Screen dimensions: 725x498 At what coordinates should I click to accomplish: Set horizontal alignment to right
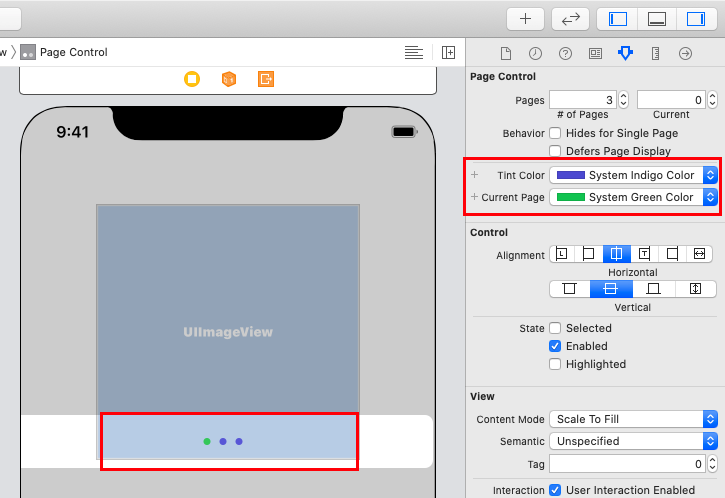point(672,254)
